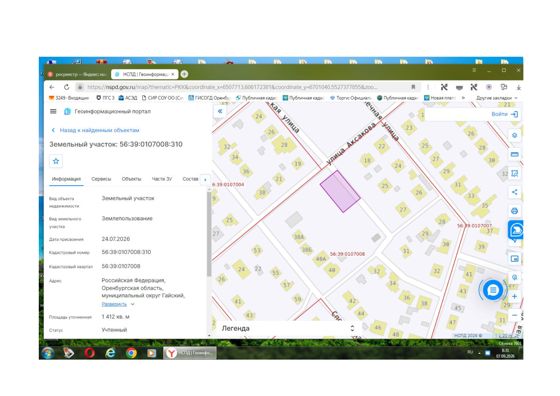Select the measure ruler tool
Image resolution: width=560 pixels, height=396 pixels.
(x=515, y=154)
